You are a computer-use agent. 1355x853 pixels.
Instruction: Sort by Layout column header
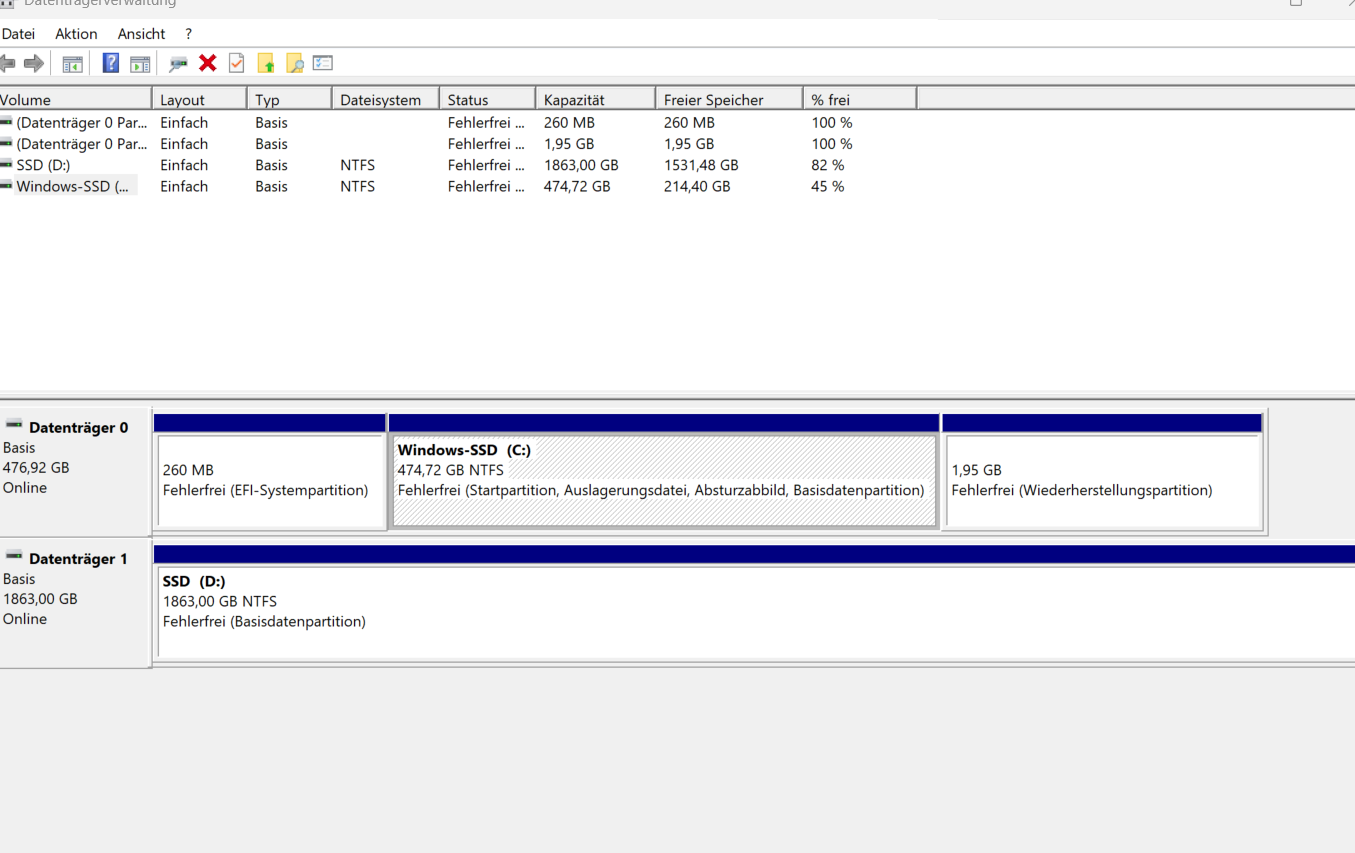click(199, 99)
